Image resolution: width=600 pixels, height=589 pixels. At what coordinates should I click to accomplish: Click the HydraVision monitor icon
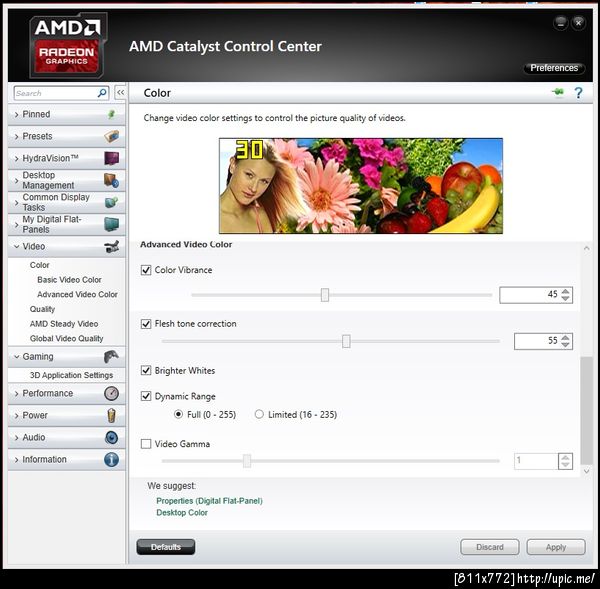(112, 158)
